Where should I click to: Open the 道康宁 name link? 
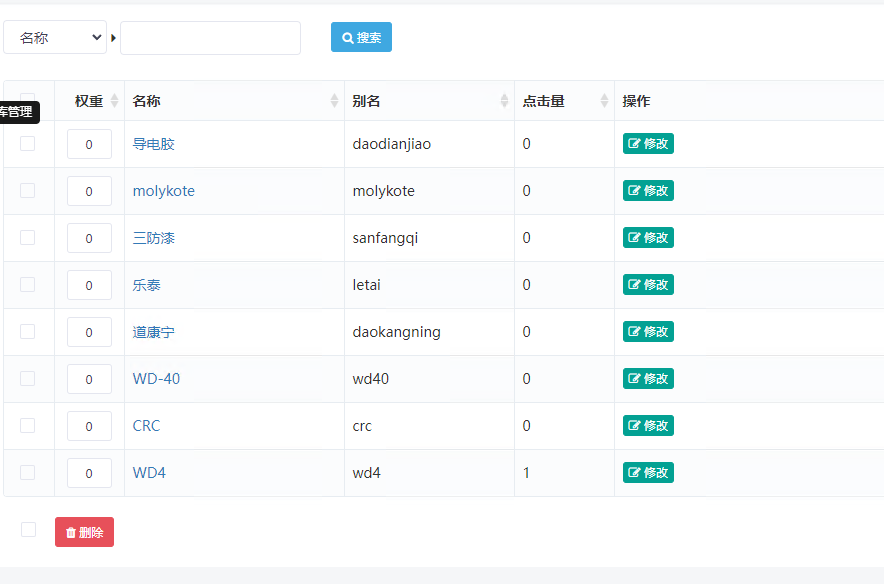153,332
